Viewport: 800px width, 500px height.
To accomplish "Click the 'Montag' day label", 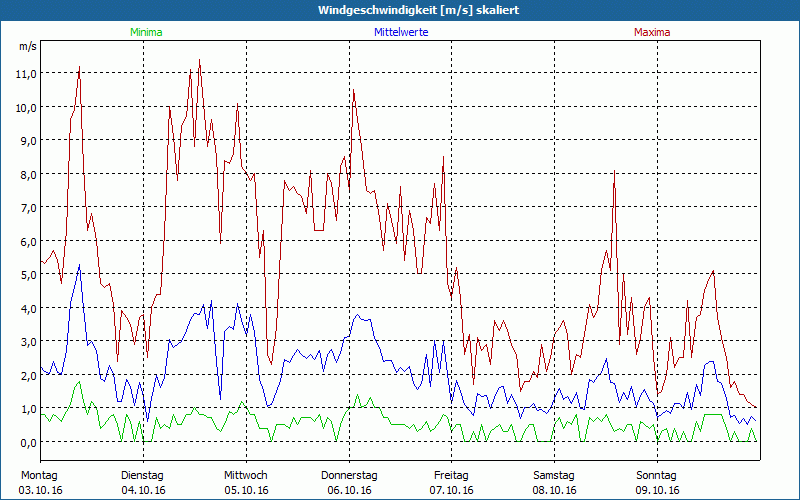I will pos(39,476).
